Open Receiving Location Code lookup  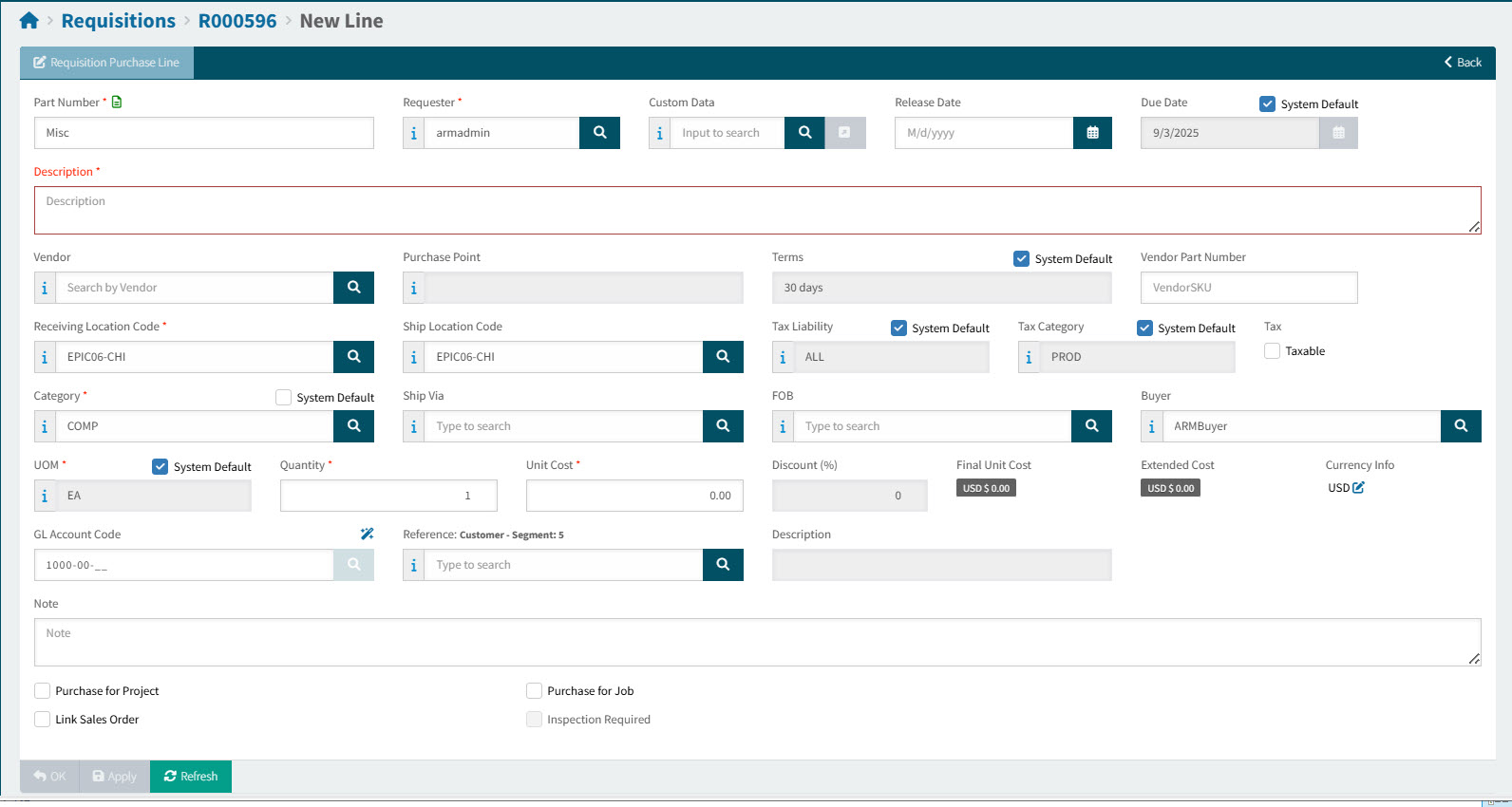(353, 357)
